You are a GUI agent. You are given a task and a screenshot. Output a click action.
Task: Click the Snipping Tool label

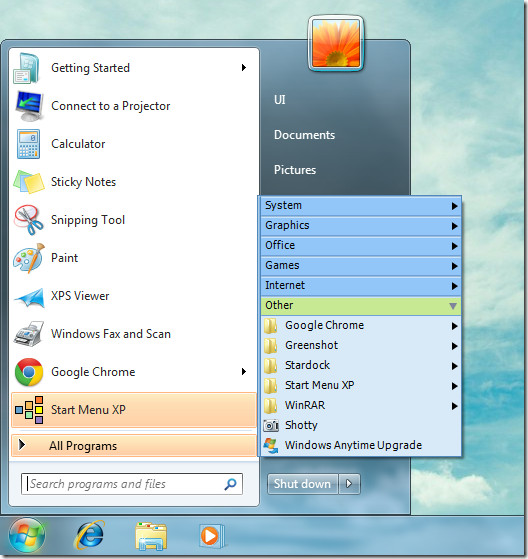88,220
